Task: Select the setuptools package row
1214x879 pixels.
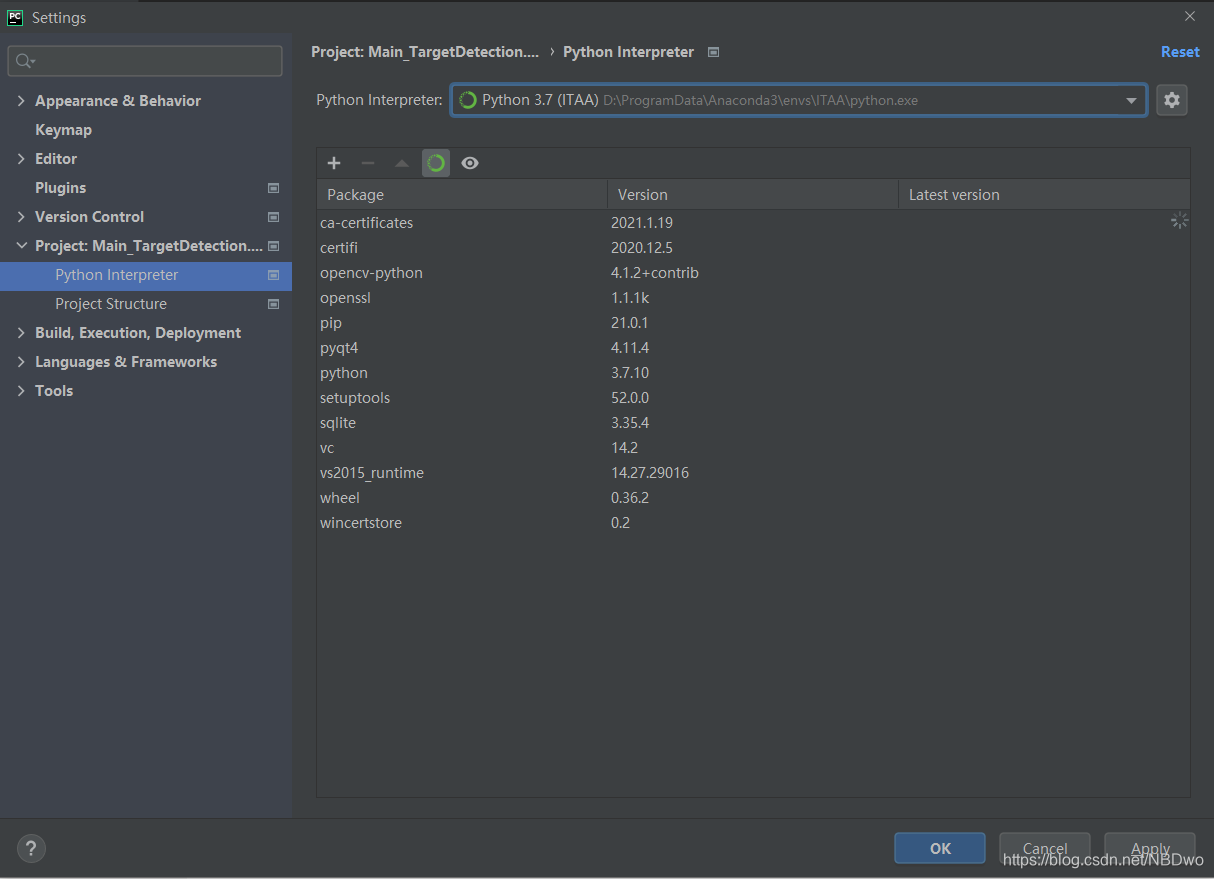Action: point(753,398)
